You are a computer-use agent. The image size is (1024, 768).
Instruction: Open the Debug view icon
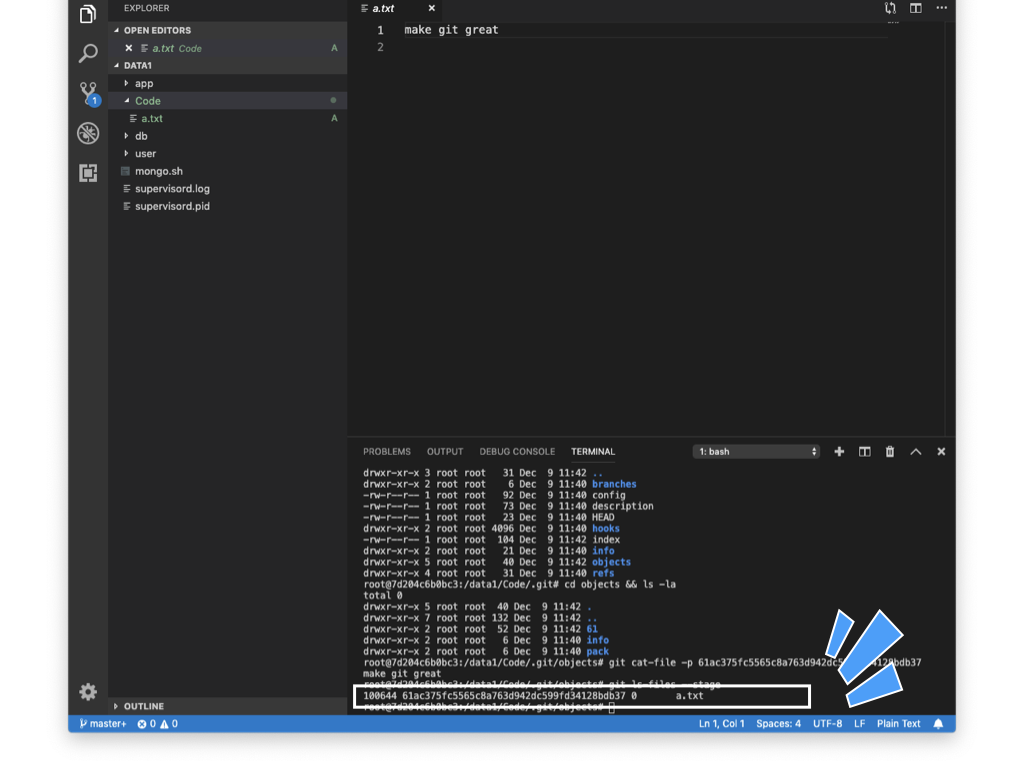[x=88, y=133]
